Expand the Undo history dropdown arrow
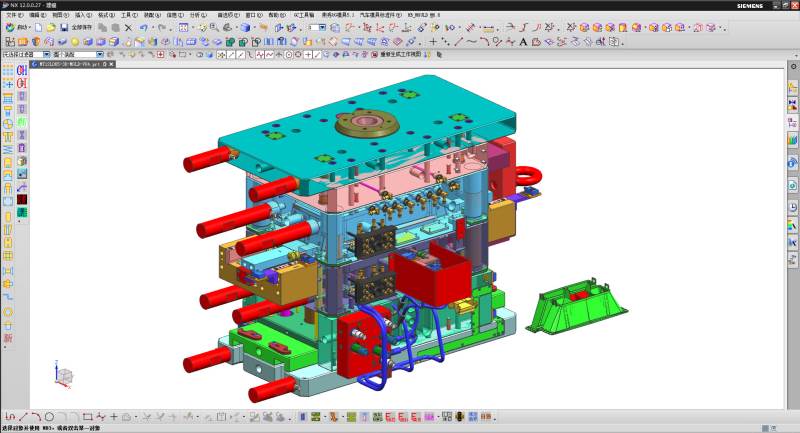800x433 pixels. click(152, 27)
